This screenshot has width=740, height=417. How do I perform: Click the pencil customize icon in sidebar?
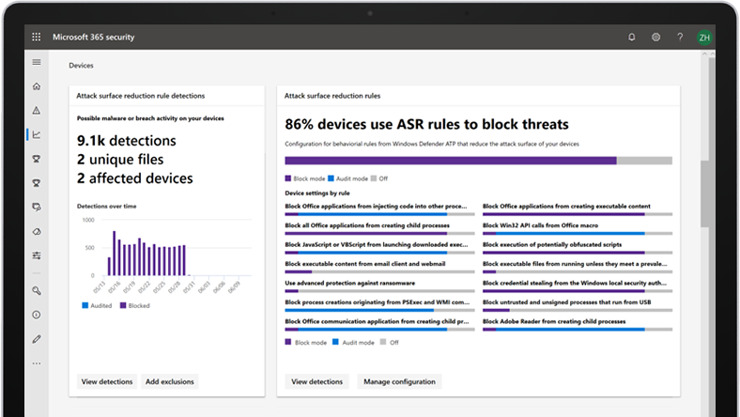(36, 339)
